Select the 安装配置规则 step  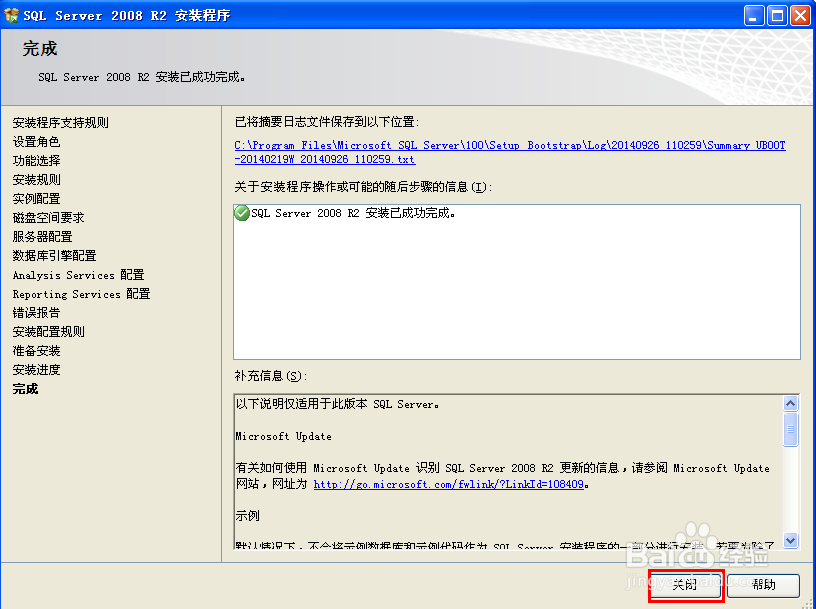coord(48,332)
